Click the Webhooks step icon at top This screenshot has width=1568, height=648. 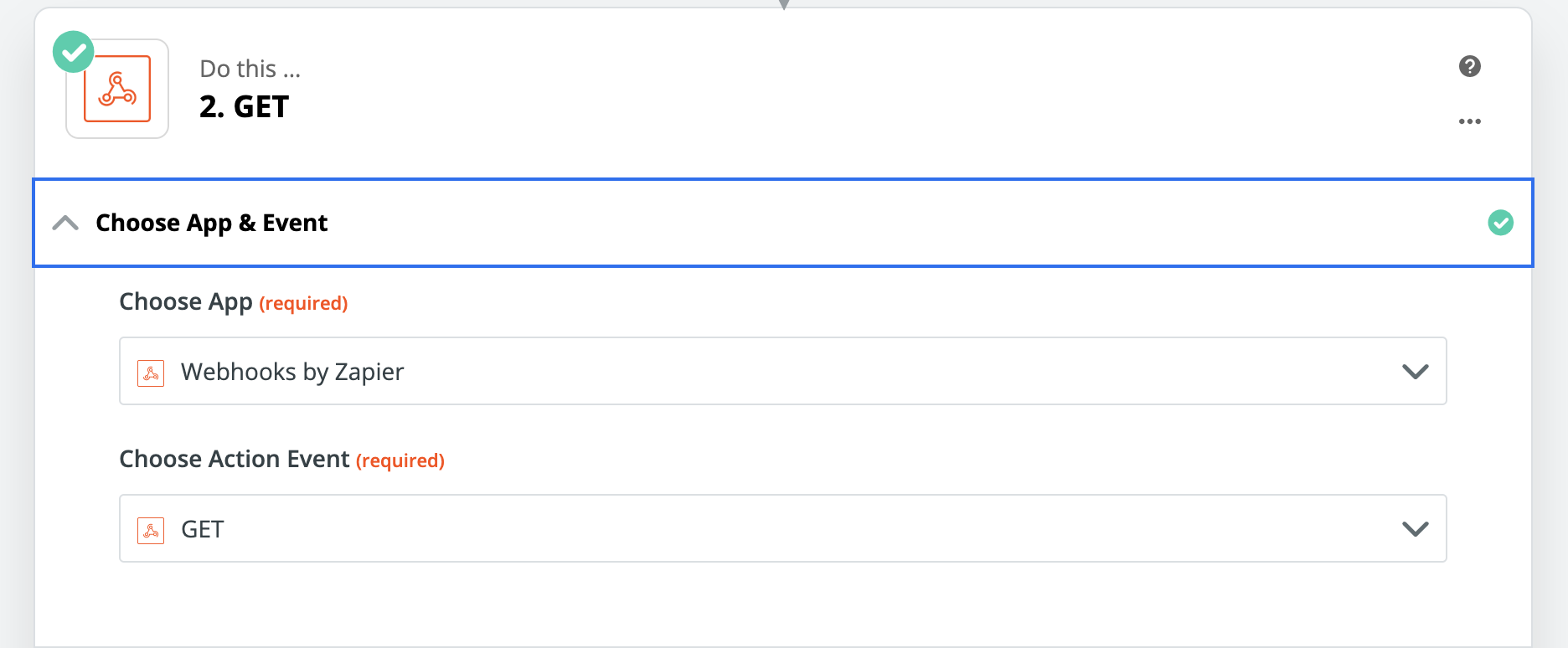click(x=117, y=89)
